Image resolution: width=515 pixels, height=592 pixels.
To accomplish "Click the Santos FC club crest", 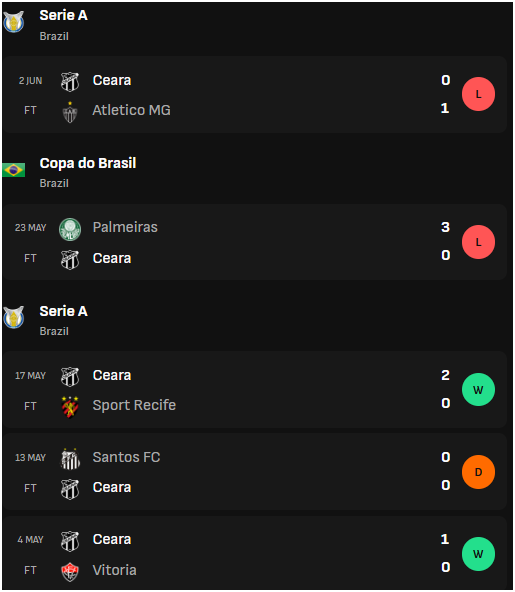I will tap(70, 459).
